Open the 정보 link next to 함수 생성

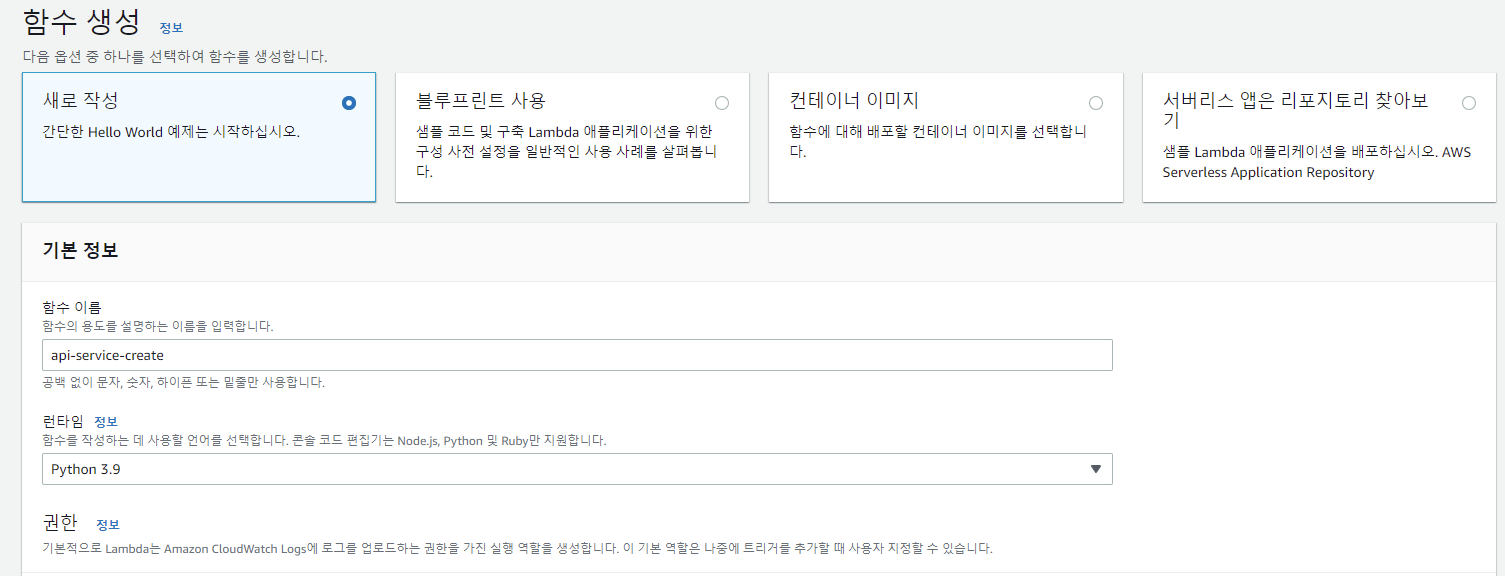click(x=171, y=28)
